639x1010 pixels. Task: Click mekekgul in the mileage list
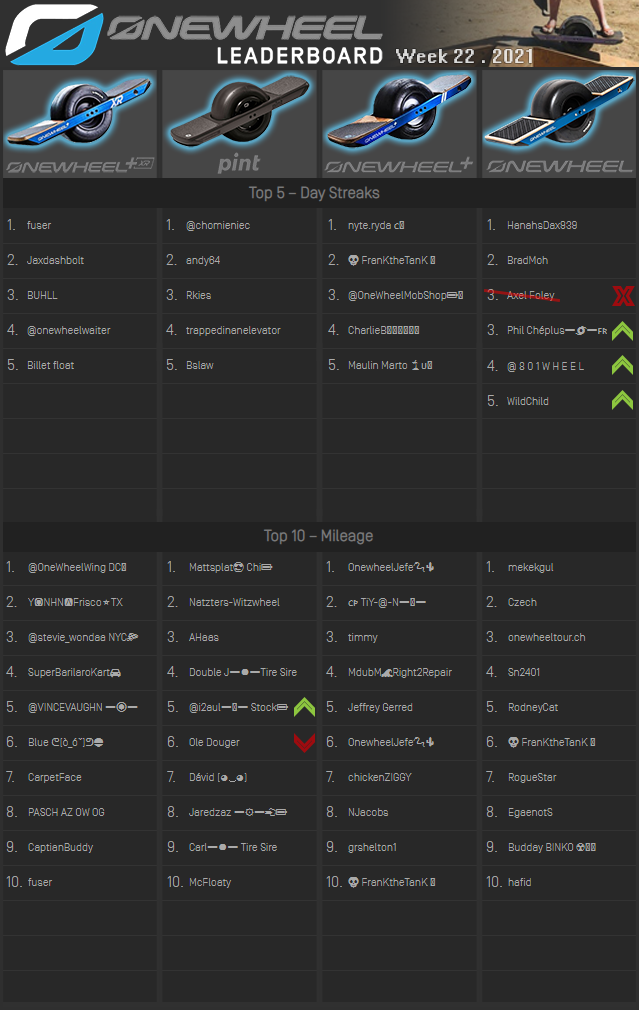(x=531, y=568)
